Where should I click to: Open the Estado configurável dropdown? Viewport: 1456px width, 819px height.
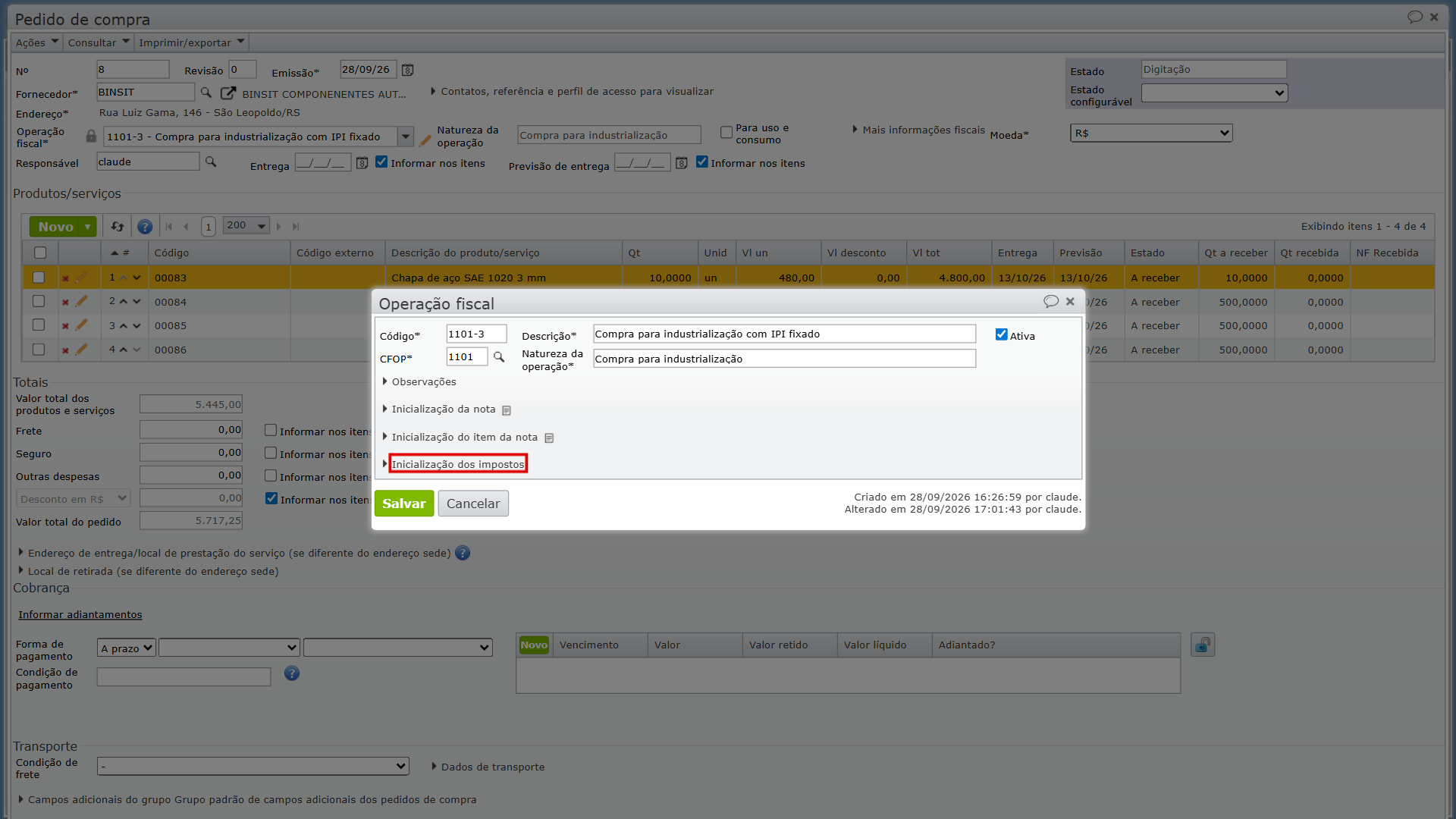click(1214, 93)
